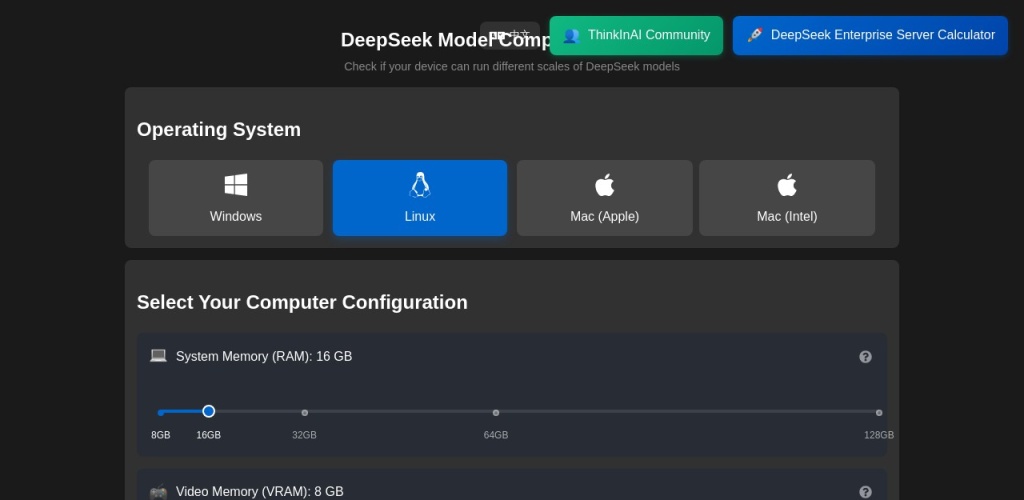The image size is (1024, 500).
Task: Click the 64GB slider label
Action: click(x=496, y=435)
